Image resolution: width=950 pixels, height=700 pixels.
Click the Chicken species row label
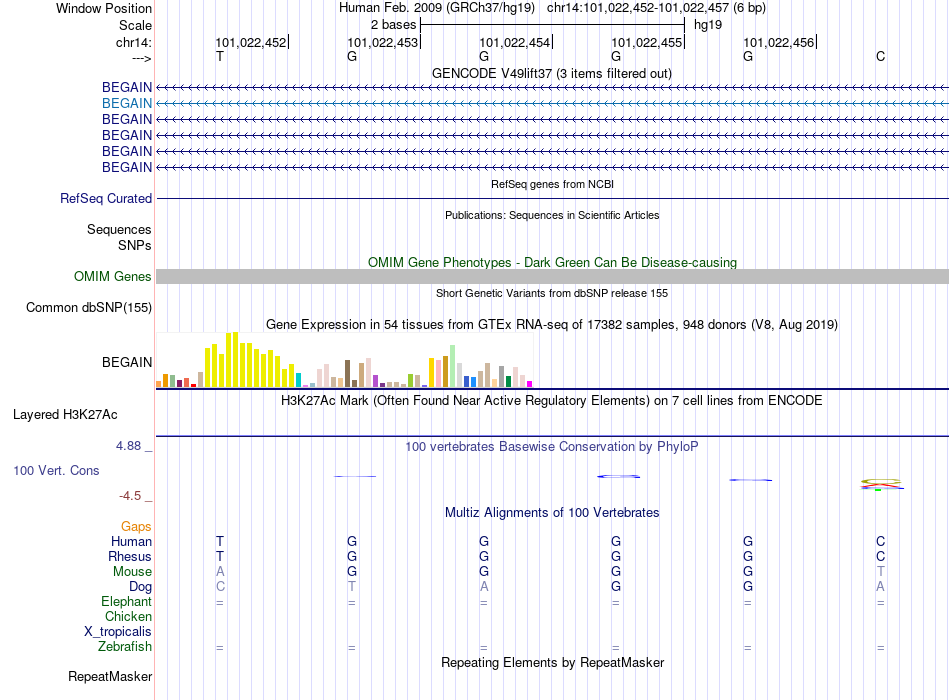[x=128, y=617]
